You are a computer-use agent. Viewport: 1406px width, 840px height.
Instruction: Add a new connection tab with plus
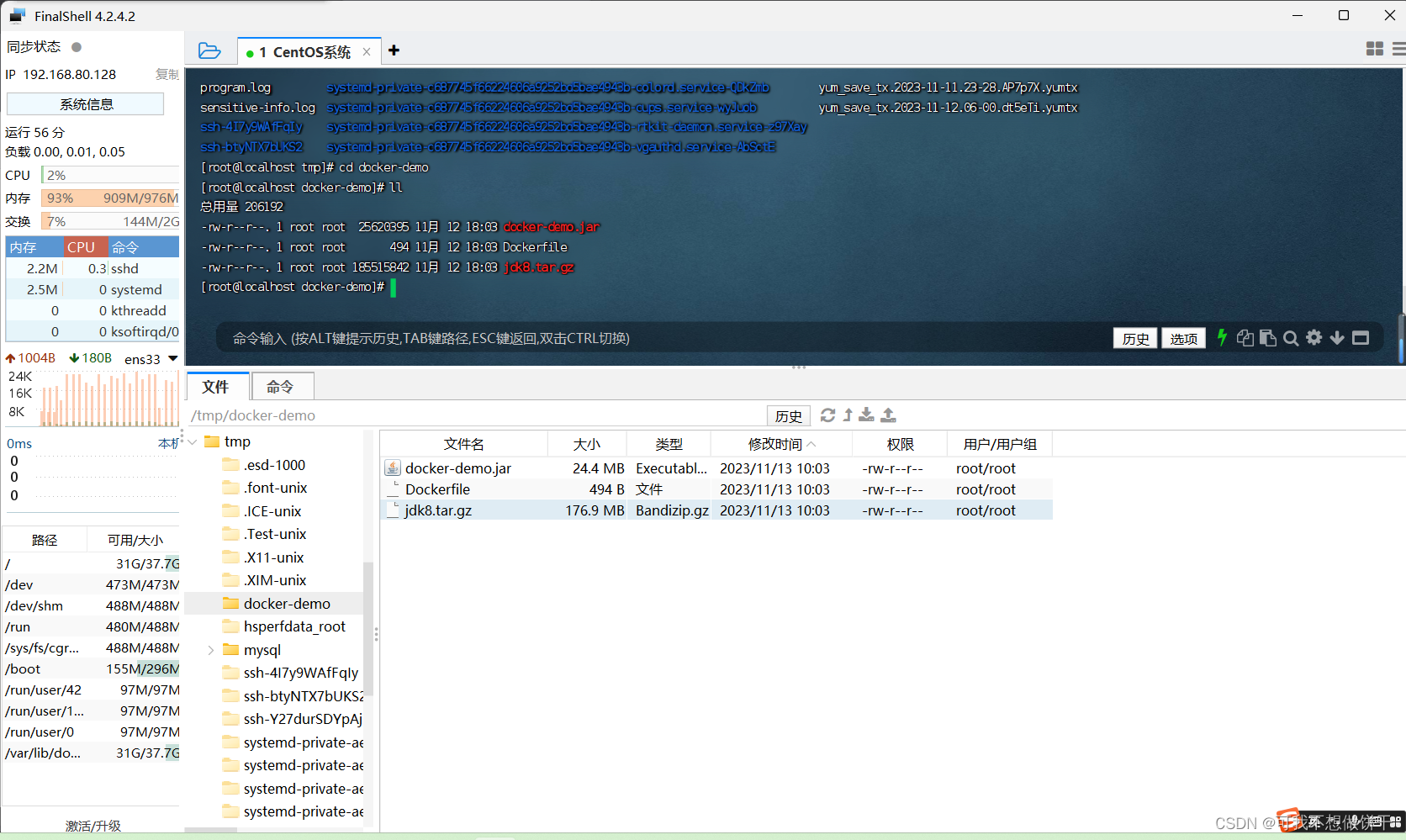[394, 50]
